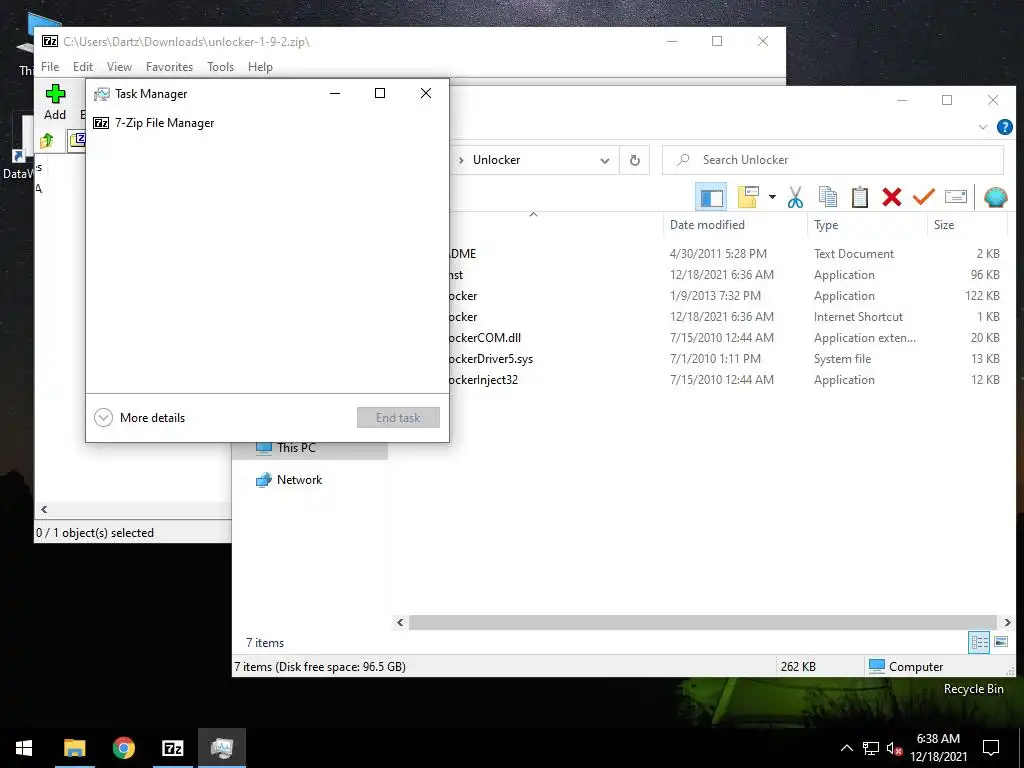1024x768 pixels.
Task: Open the notification center icon
Action: click(991, 748)
